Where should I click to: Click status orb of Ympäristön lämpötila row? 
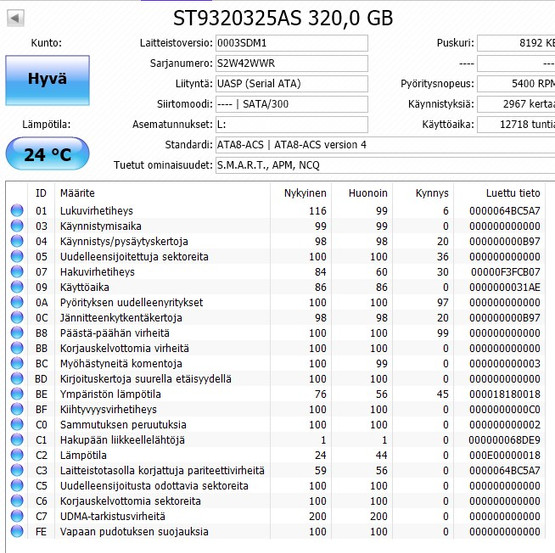(17, 393)
